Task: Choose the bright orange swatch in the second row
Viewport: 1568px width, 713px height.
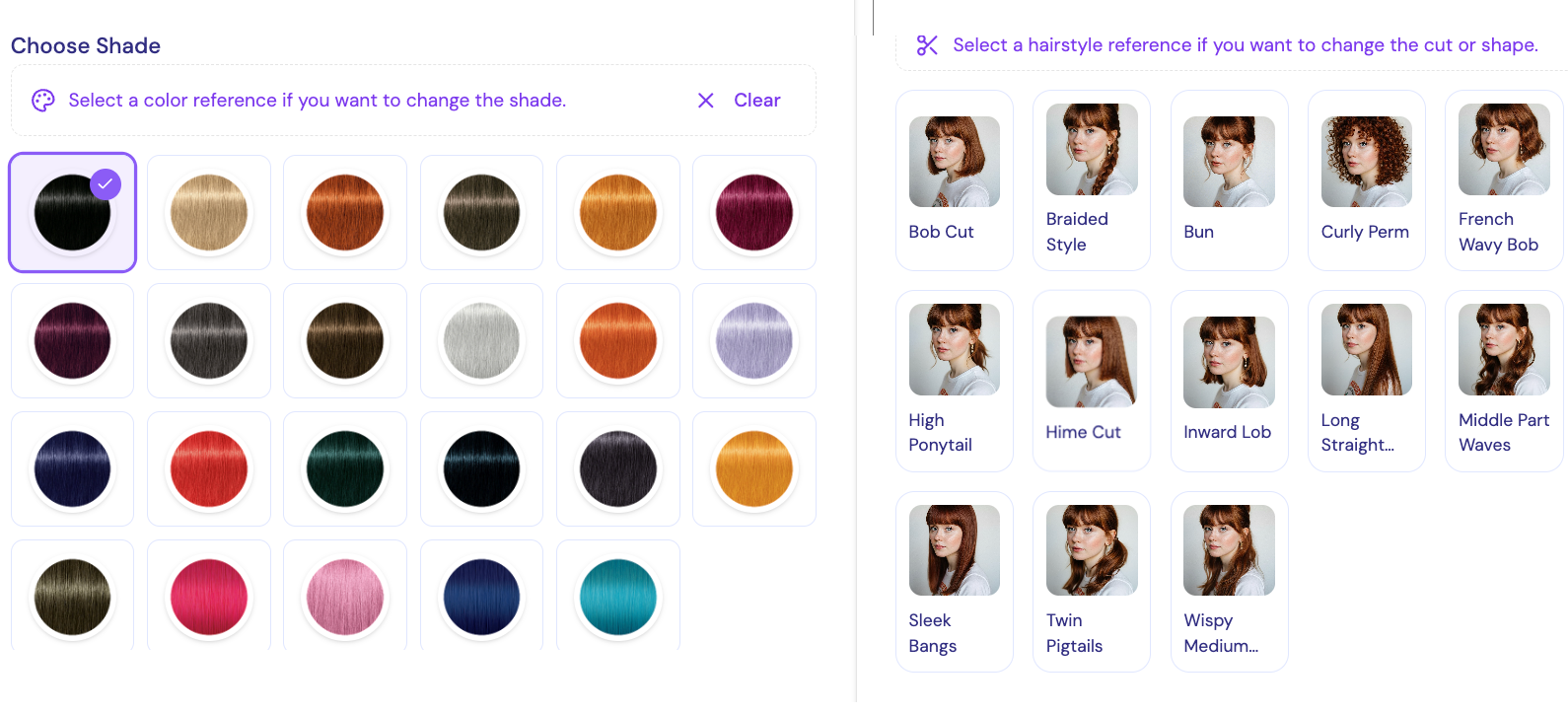Action: [618, 340]
